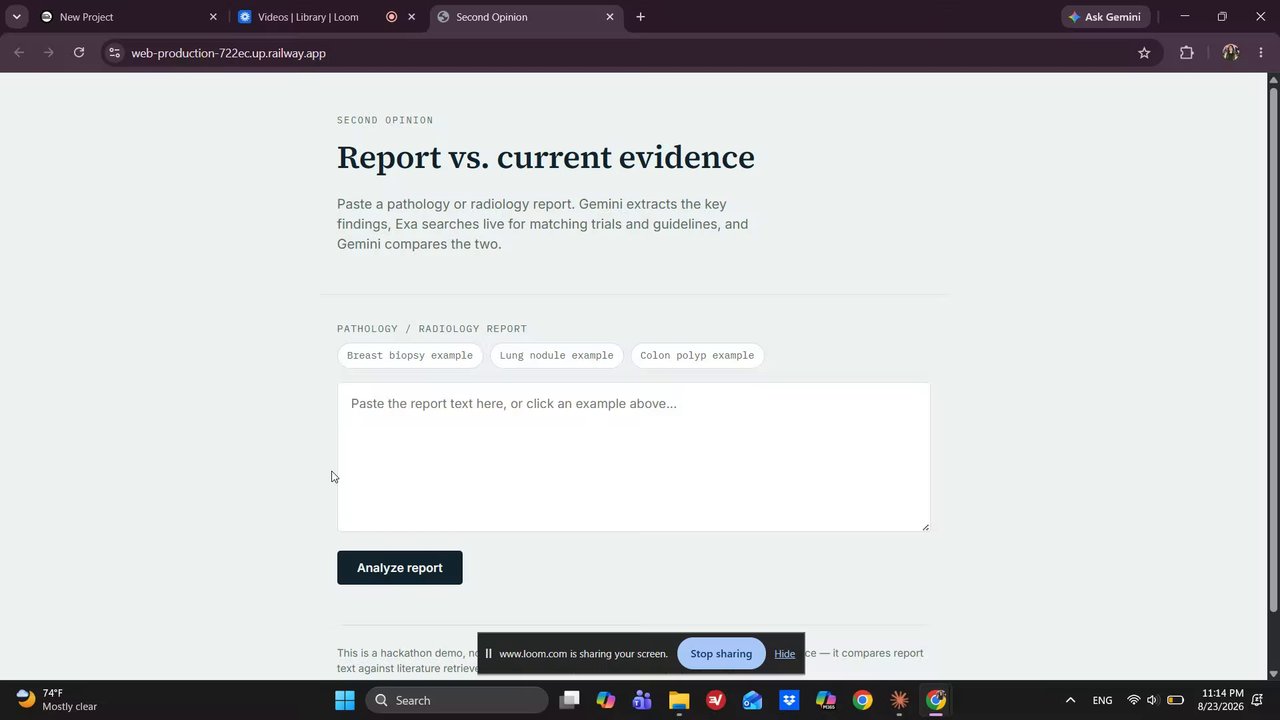This screenshot has height=720, width=1280.
Task: Open the Windows Start menu
Action: pyautogui.click(x=345, y=700)
